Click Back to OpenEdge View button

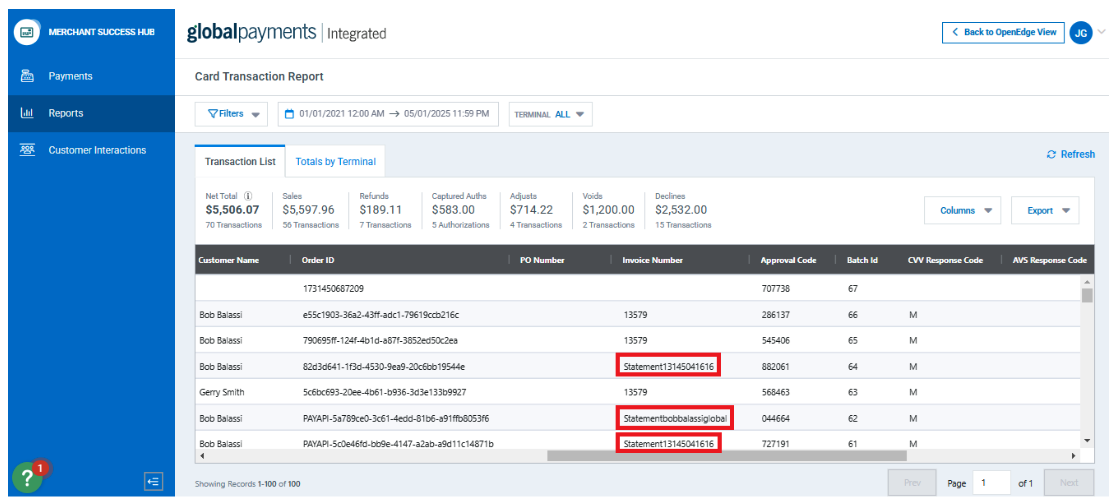(1003, 32)
